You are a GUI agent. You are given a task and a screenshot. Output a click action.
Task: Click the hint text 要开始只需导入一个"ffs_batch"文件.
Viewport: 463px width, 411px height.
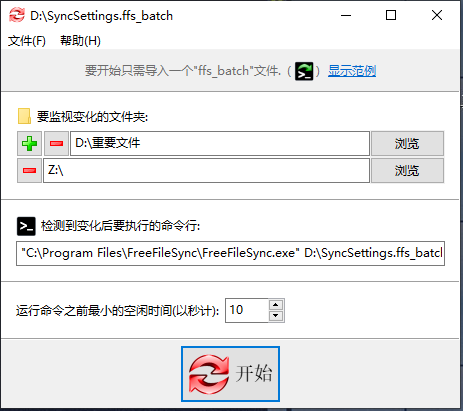coord(183,71)
